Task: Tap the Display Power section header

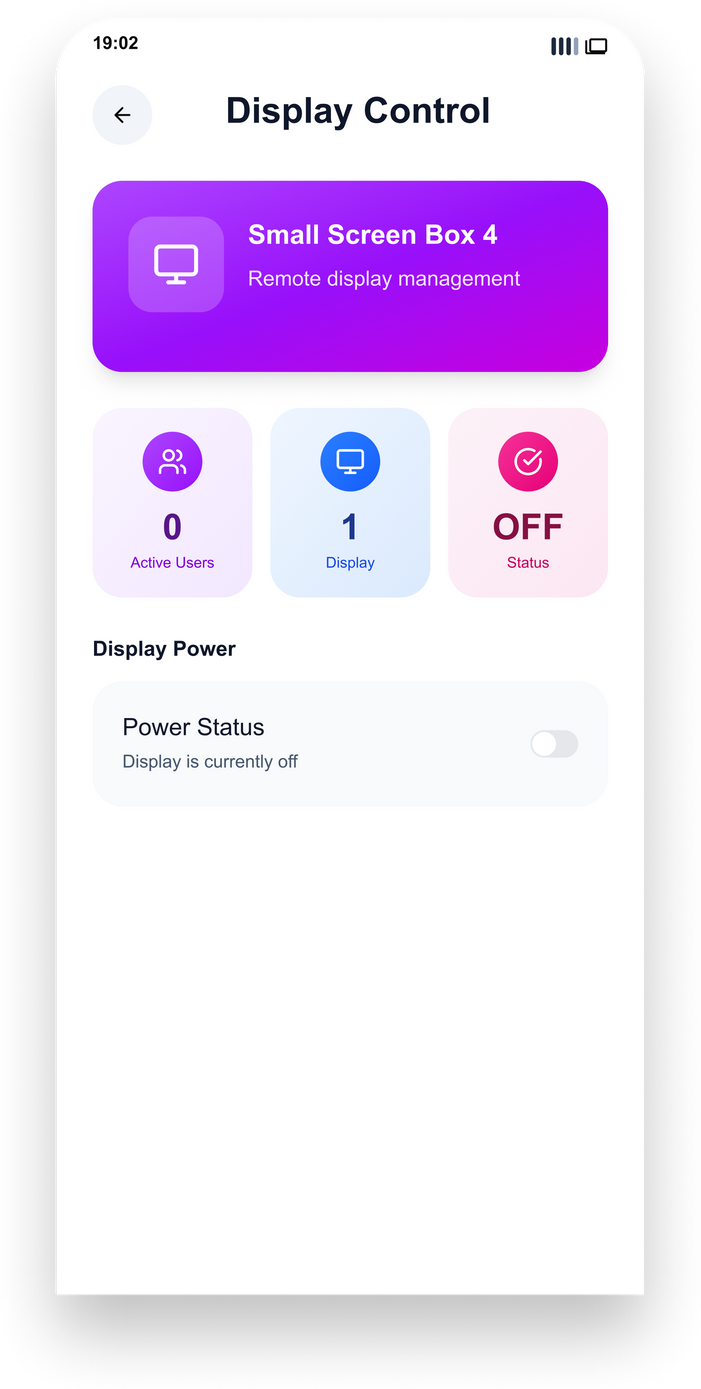Action: [164, 649]
